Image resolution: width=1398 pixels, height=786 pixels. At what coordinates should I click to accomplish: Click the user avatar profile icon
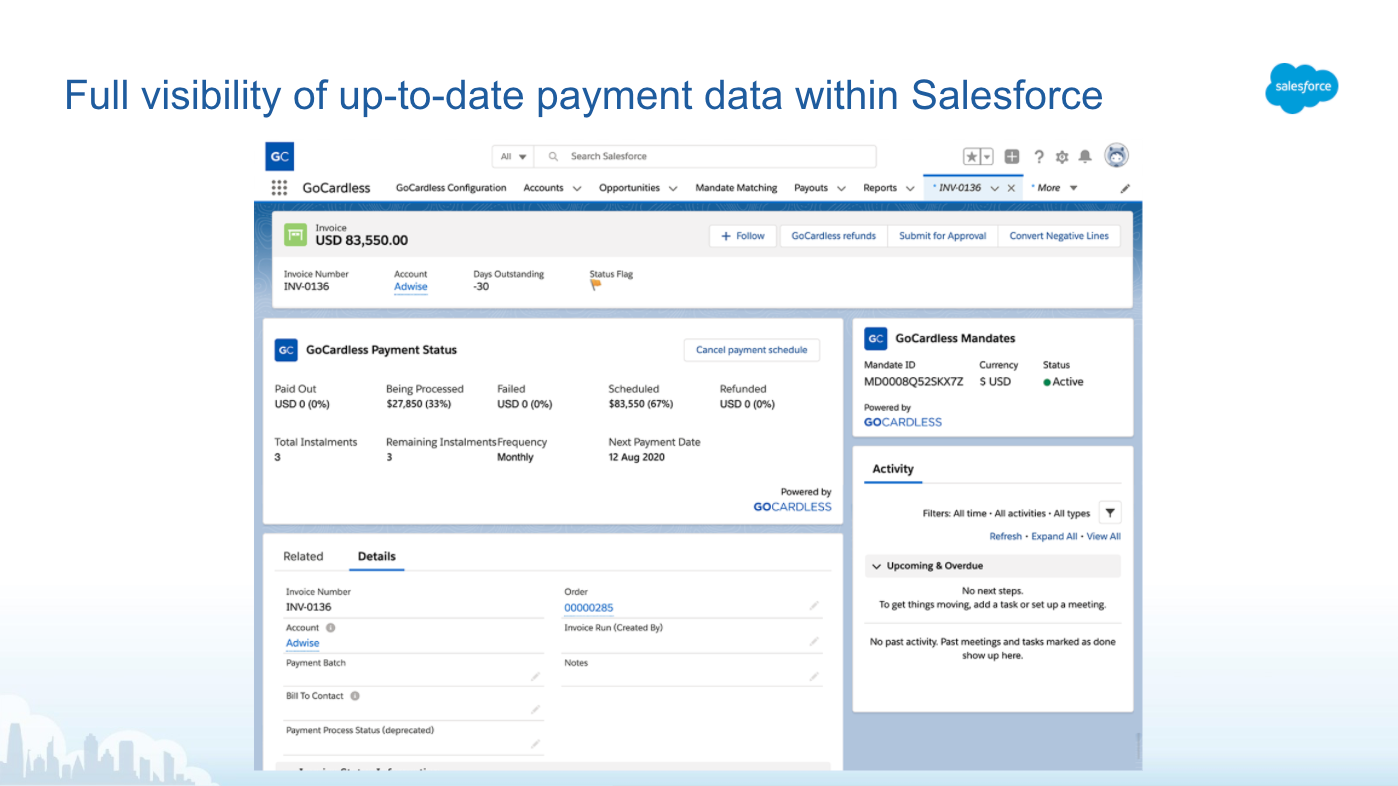1116,156
